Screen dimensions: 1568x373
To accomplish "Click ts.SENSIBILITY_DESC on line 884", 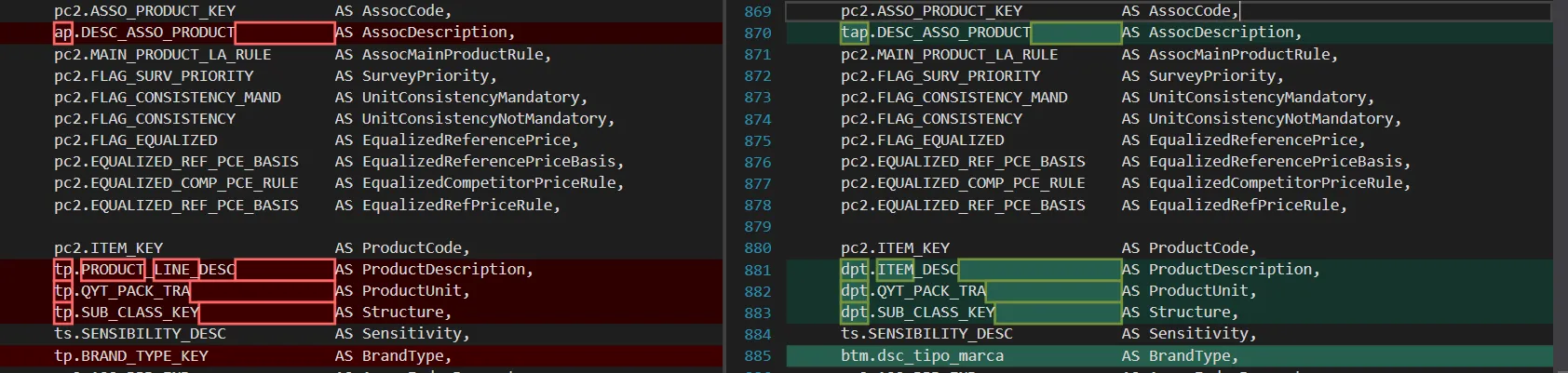I will 926,334.
